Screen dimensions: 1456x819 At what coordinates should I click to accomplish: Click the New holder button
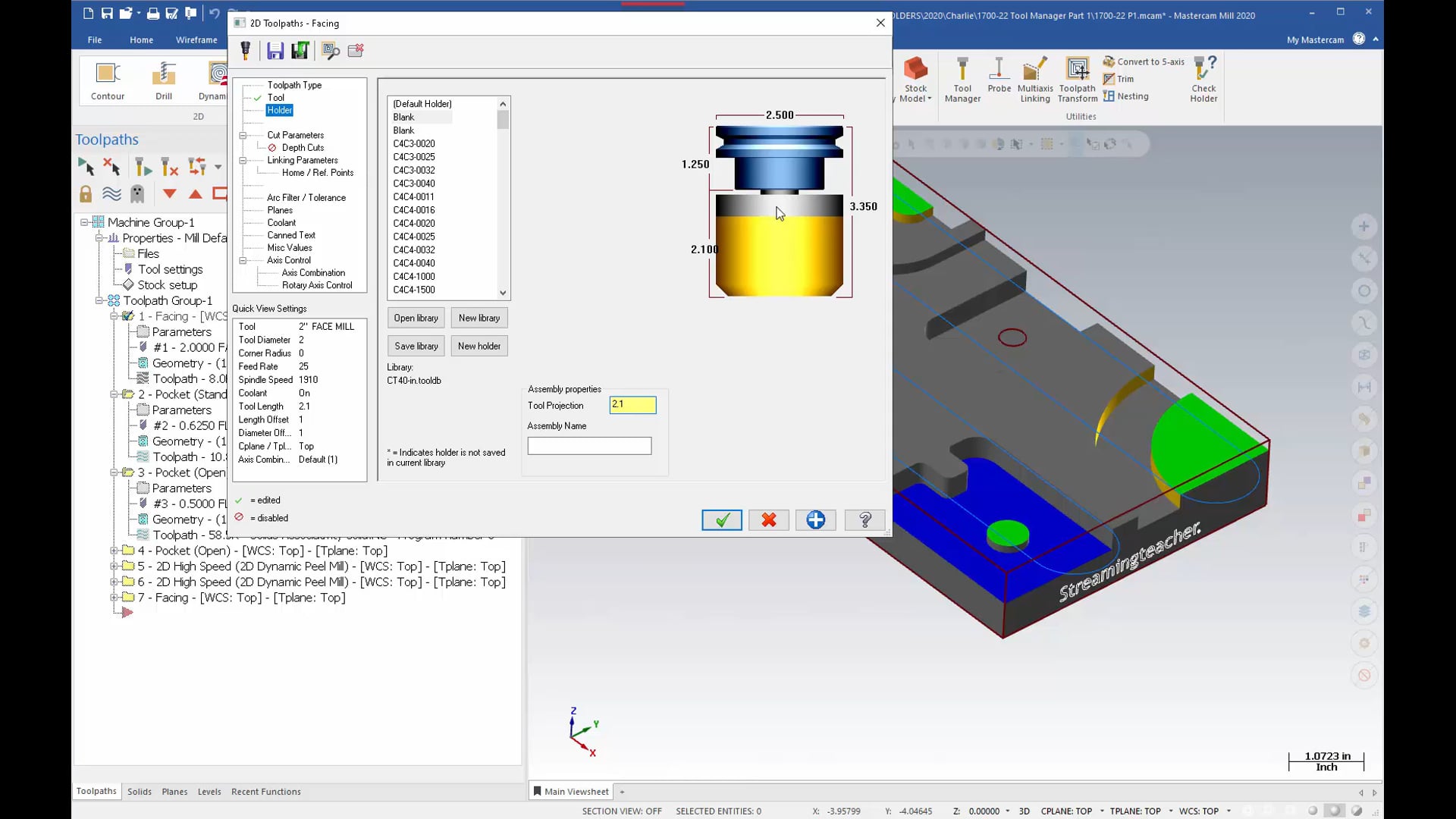(x=481, y=345)
